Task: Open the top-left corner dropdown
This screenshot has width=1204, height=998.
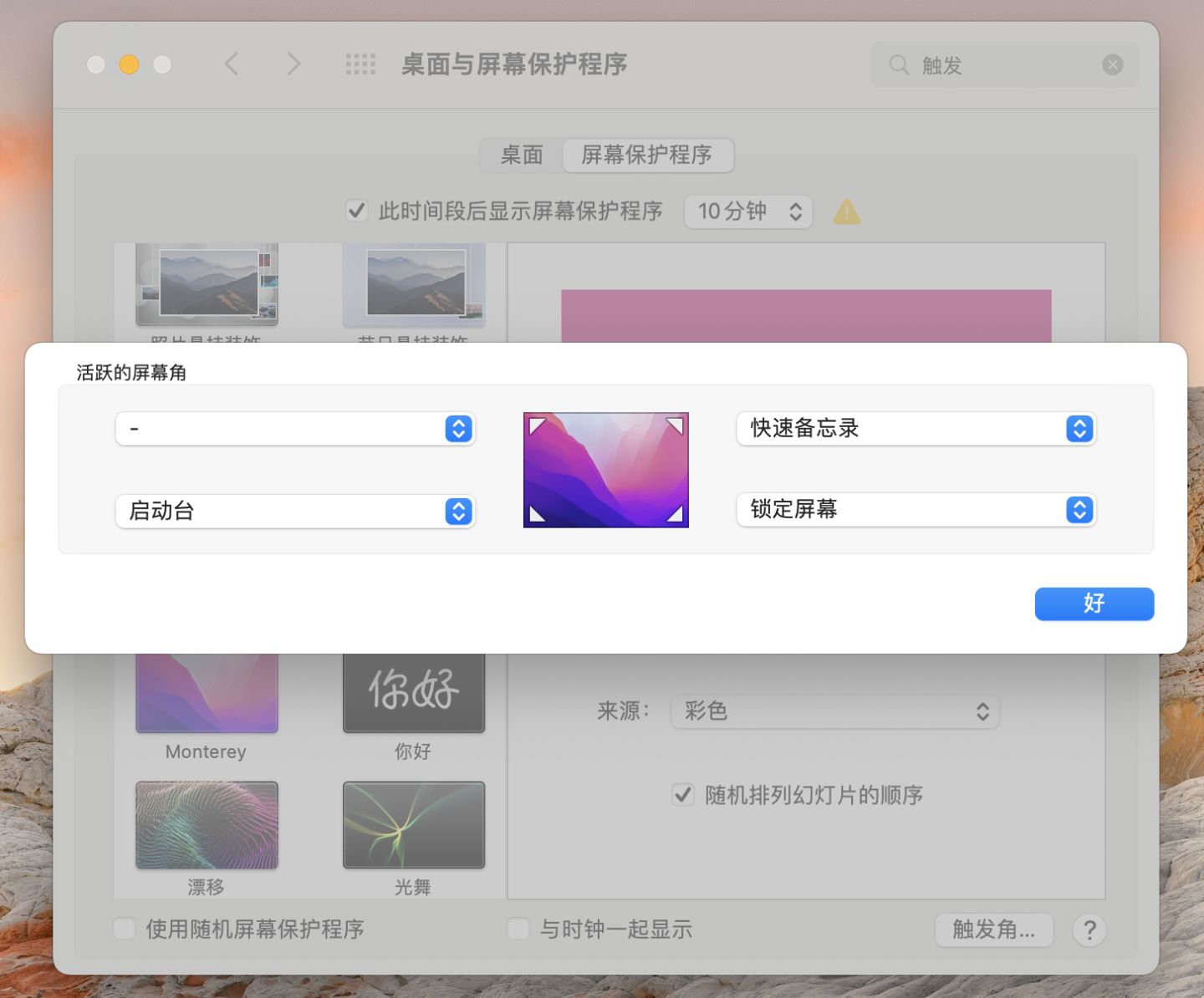Action: [295, 429]
